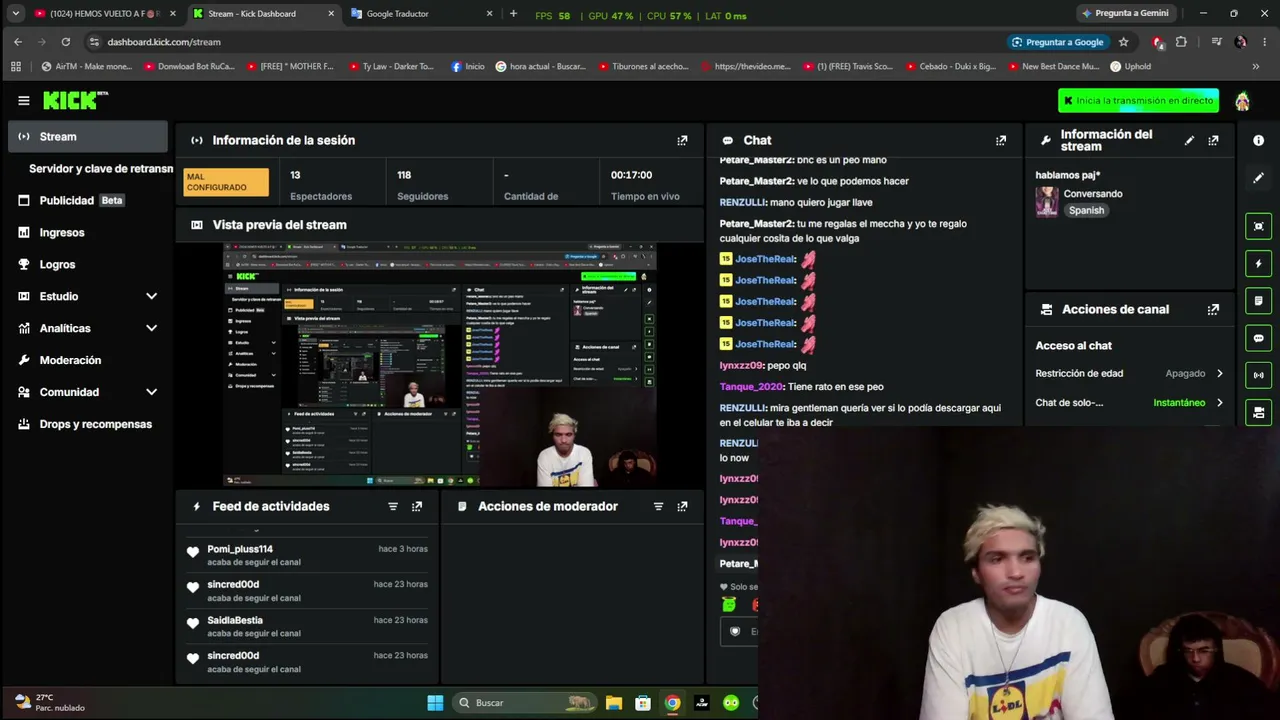Open a new browser tab
Screen dimensions: 1280x720
click(513, 14)
